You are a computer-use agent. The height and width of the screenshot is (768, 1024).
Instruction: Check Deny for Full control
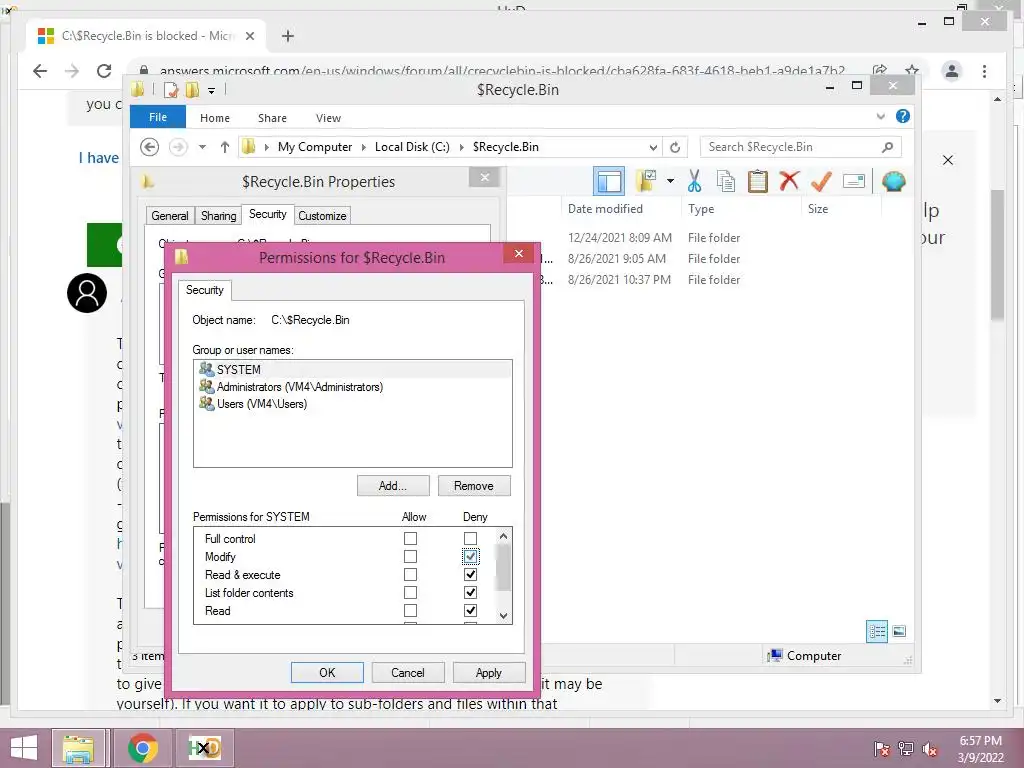click(x=470, y=538)
